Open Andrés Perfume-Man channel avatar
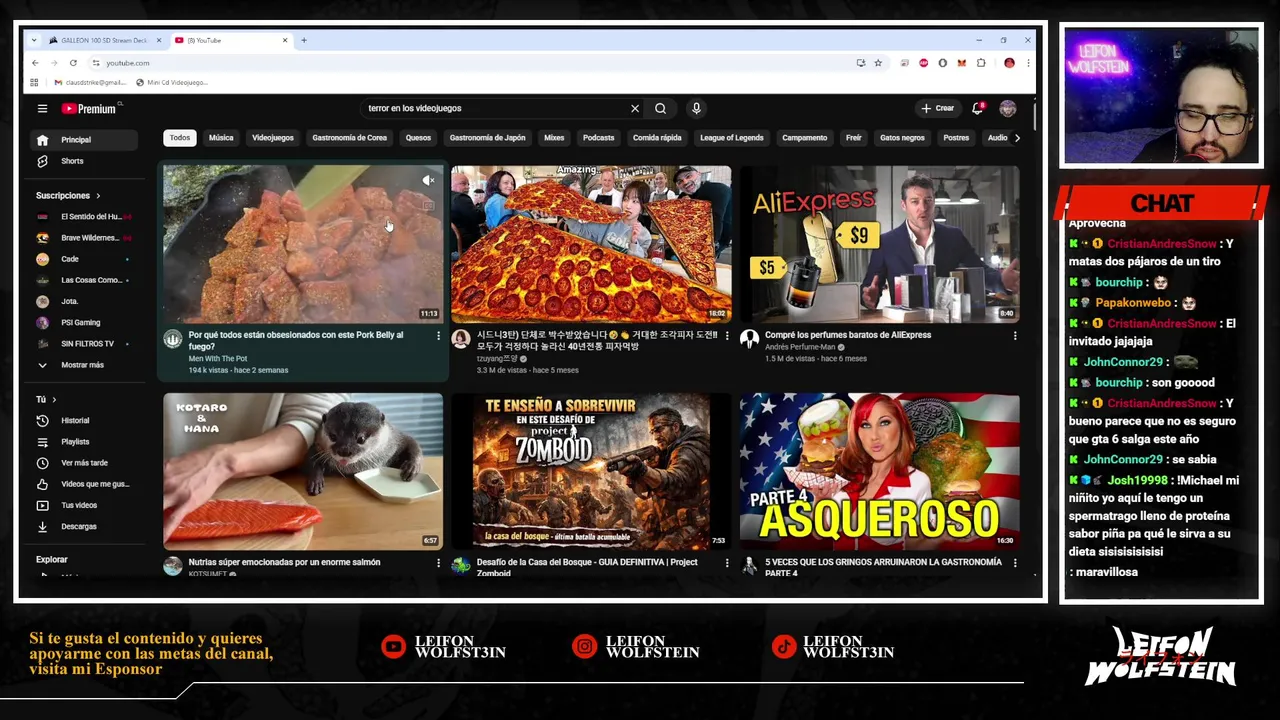 point(749,339)
